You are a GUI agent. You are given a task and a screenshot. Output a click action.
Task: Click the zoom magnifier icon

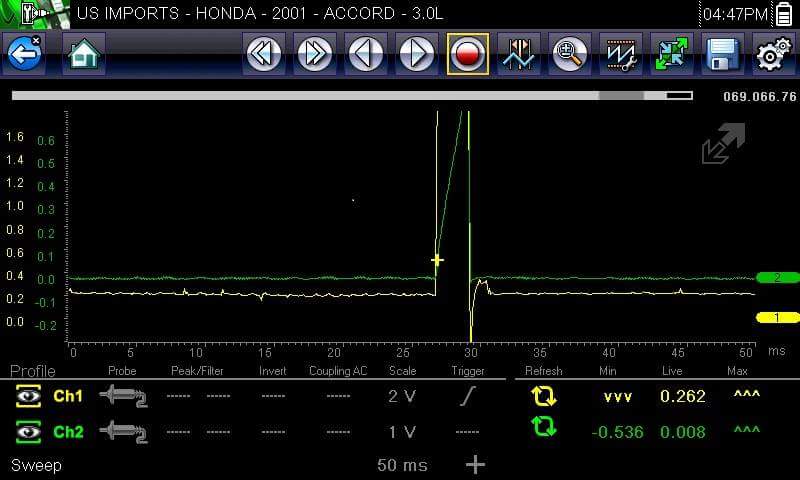pyautogui.click(x=569, y=54)
